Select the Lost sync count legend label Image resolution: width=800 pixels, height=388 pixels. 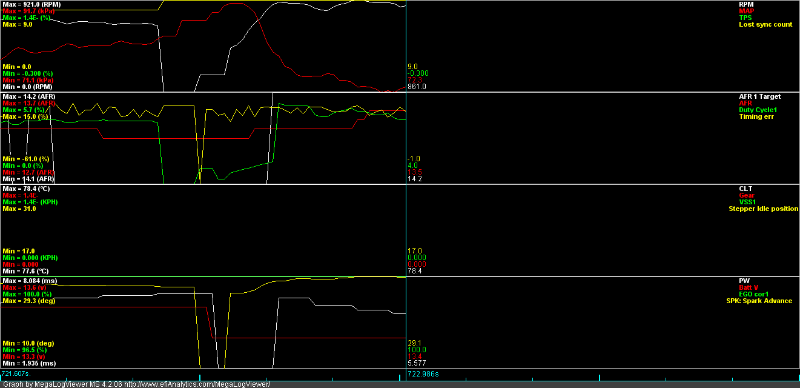coord(765,24)
